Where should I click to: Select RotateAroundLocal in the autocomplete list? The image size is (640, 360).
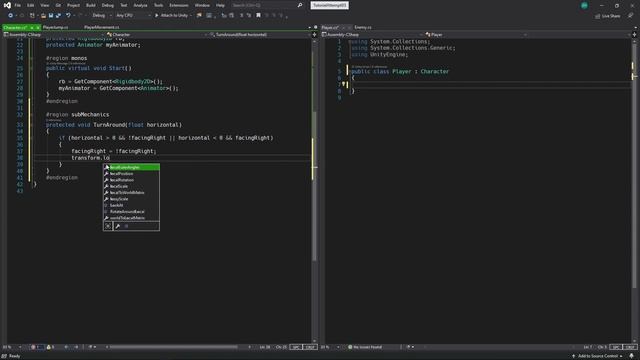(x=131, y=211)
